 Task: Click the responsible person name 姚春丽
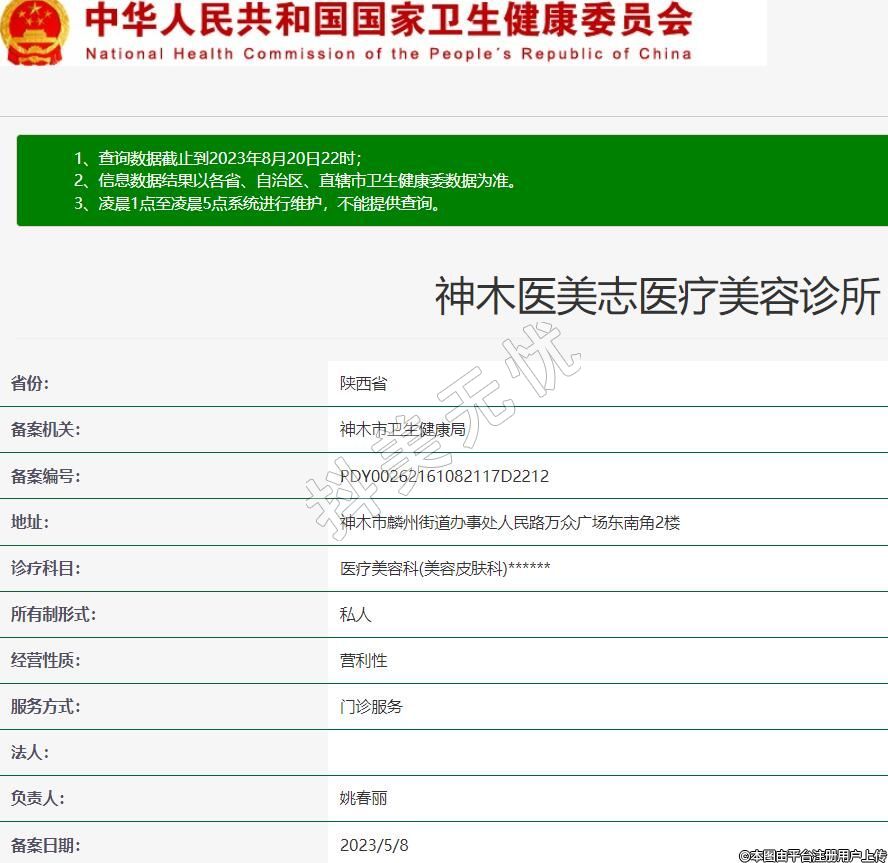pyautogui.click(x=363, y=798)
